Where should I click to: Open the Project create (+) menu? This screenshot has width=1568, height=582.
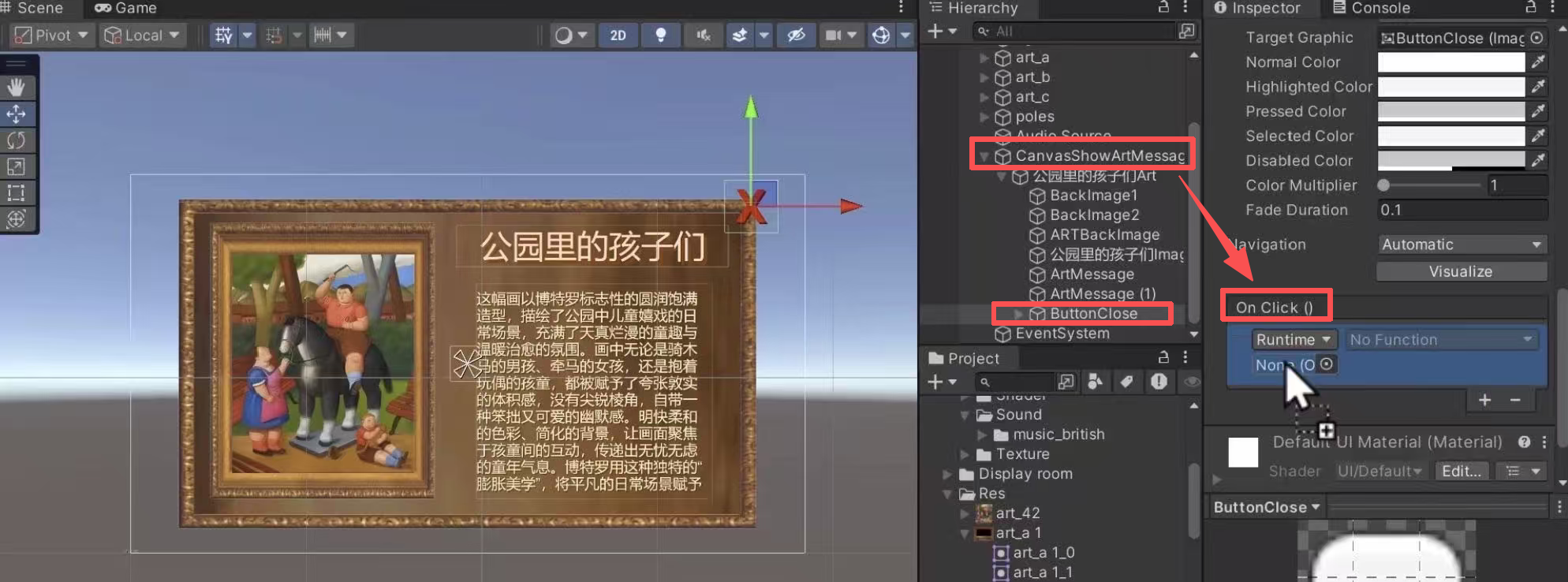[942, 382]
